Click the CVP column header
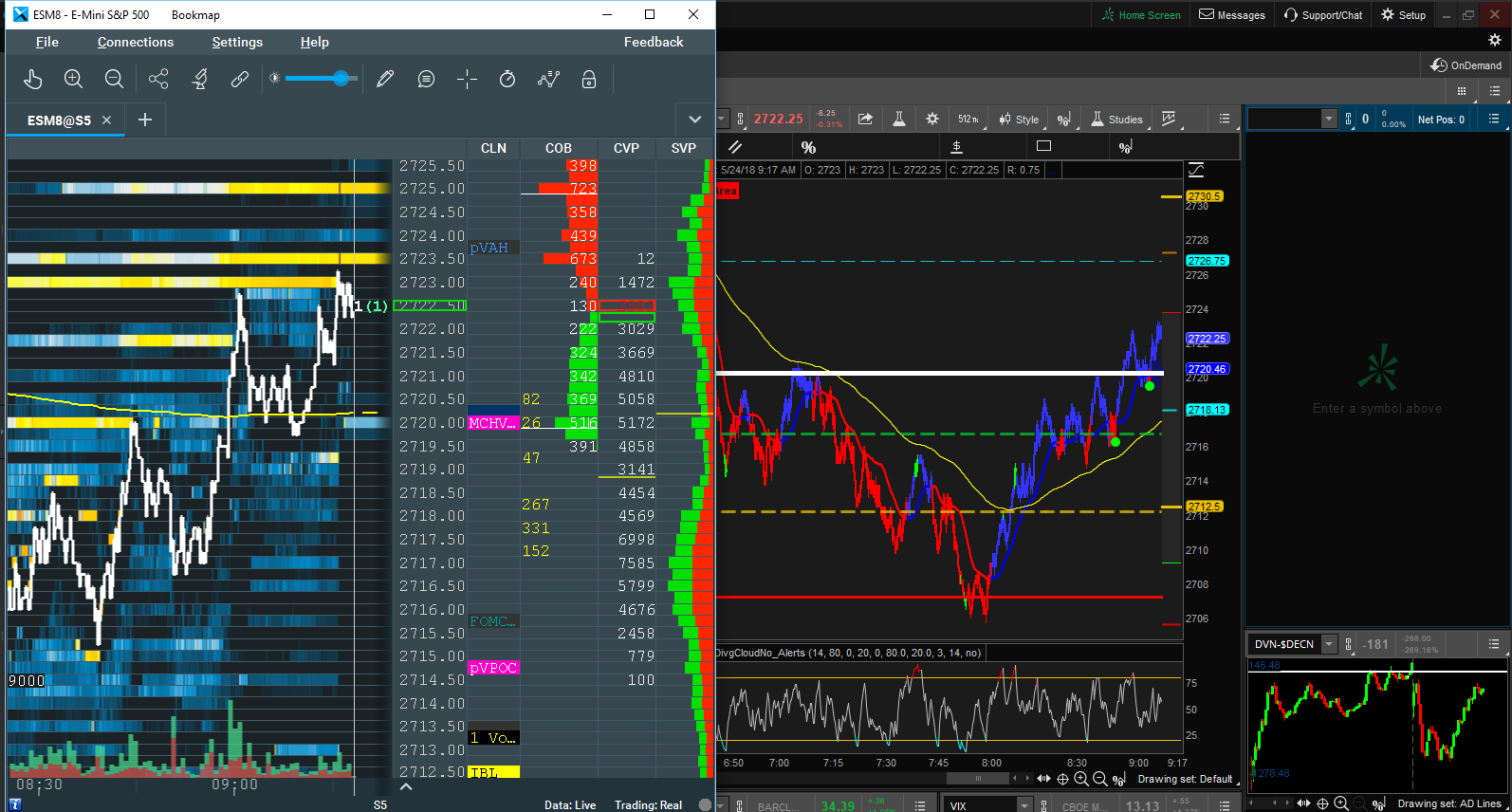 pos(626,148)
